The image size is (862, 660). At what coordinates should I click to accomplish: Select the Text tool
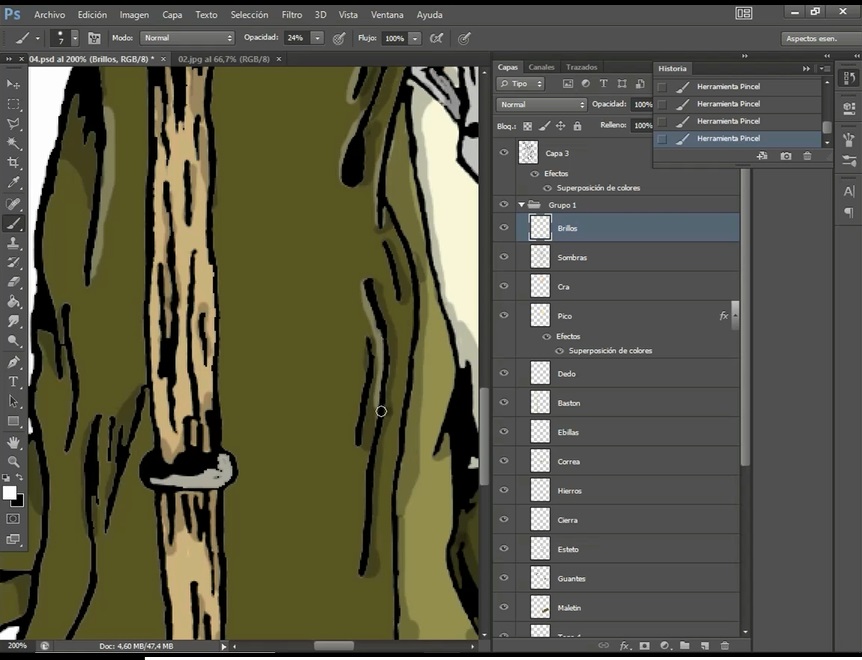pyautogui.click(x=14, y=381)
